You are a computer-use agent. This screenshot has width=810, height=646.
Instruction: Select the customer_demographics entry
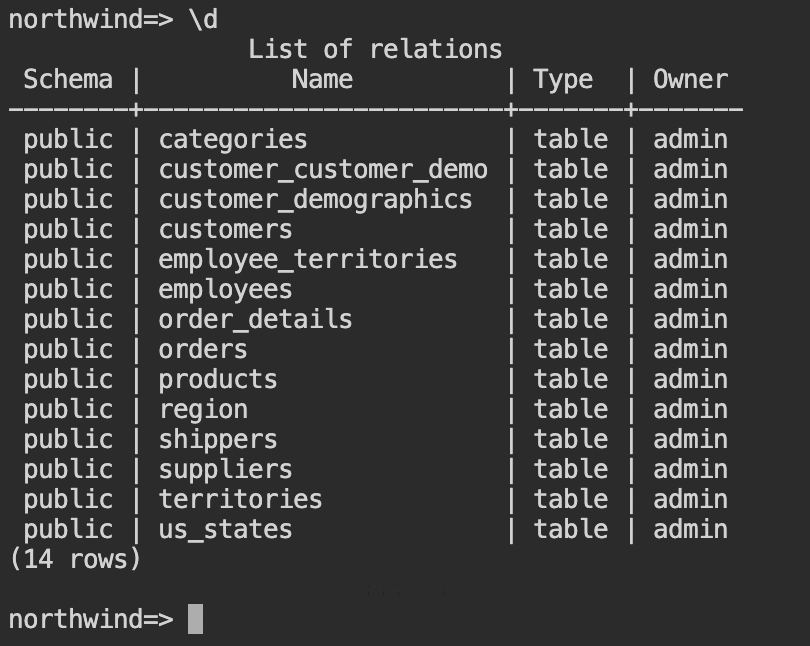click(315, 200)
